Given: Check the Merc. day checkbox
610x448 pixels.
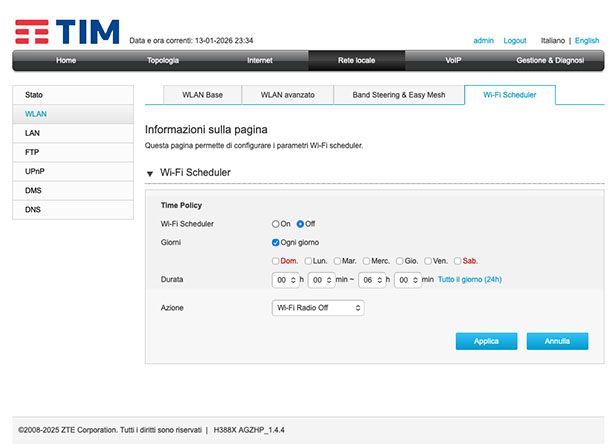Looking at the screenshot, I should point(366,261).
